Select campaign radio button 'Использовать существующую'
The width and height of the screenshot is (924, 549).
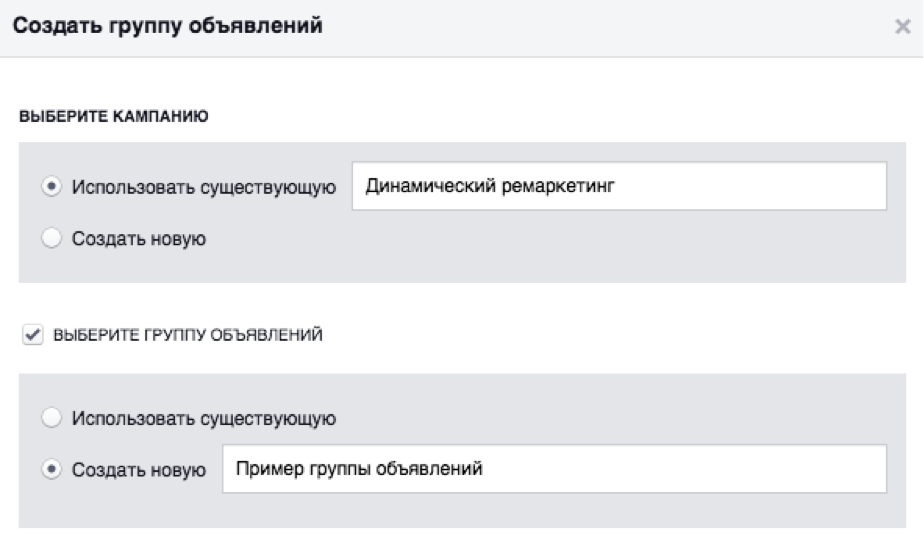coord(53,187)
